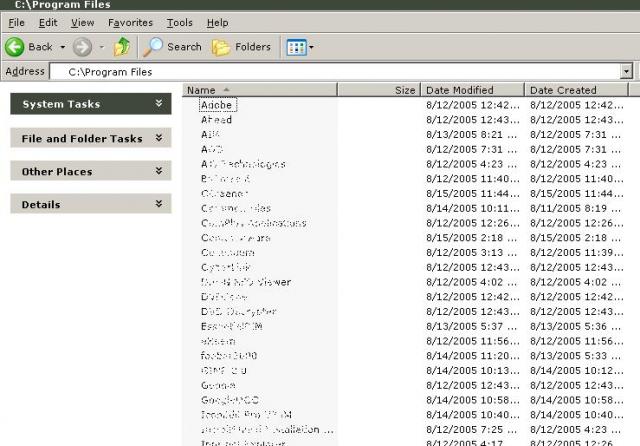Image resolution: width=640 pixels, height=446 pixels.
Task: Sort by the Size column header
Action: pos(379,90)
